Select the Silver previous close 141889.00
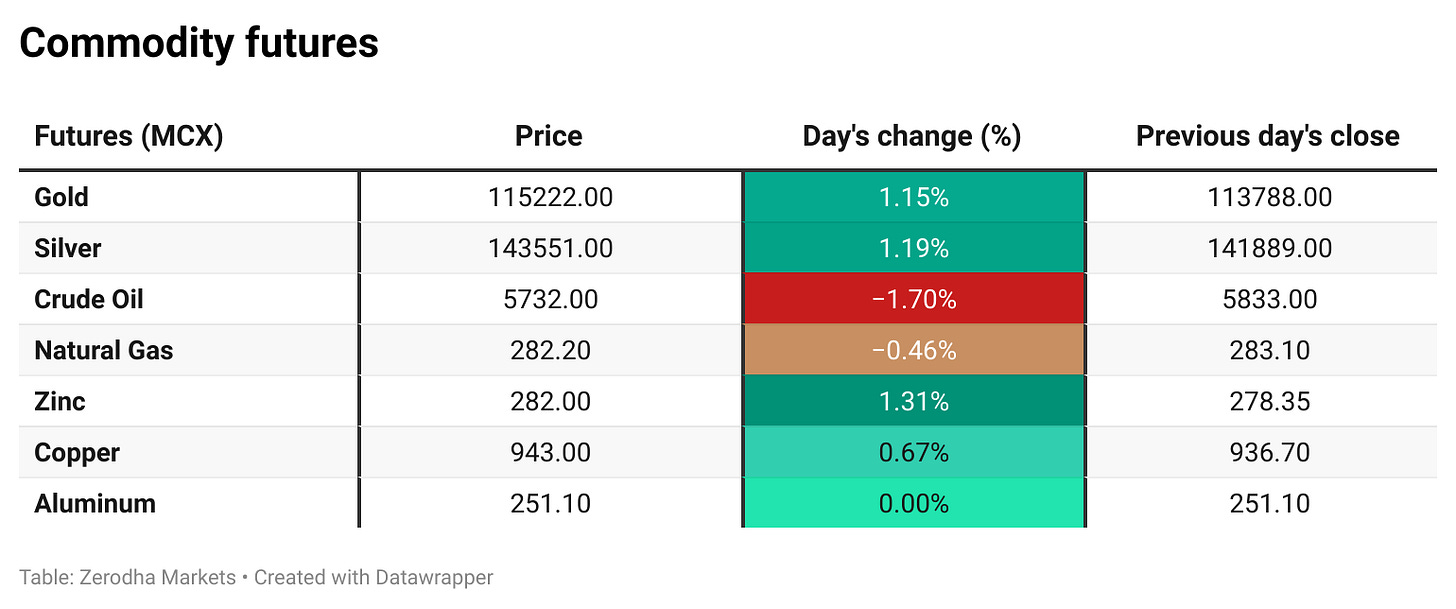The width and height of the screenshot is (1456, 609). point(1269,248)
